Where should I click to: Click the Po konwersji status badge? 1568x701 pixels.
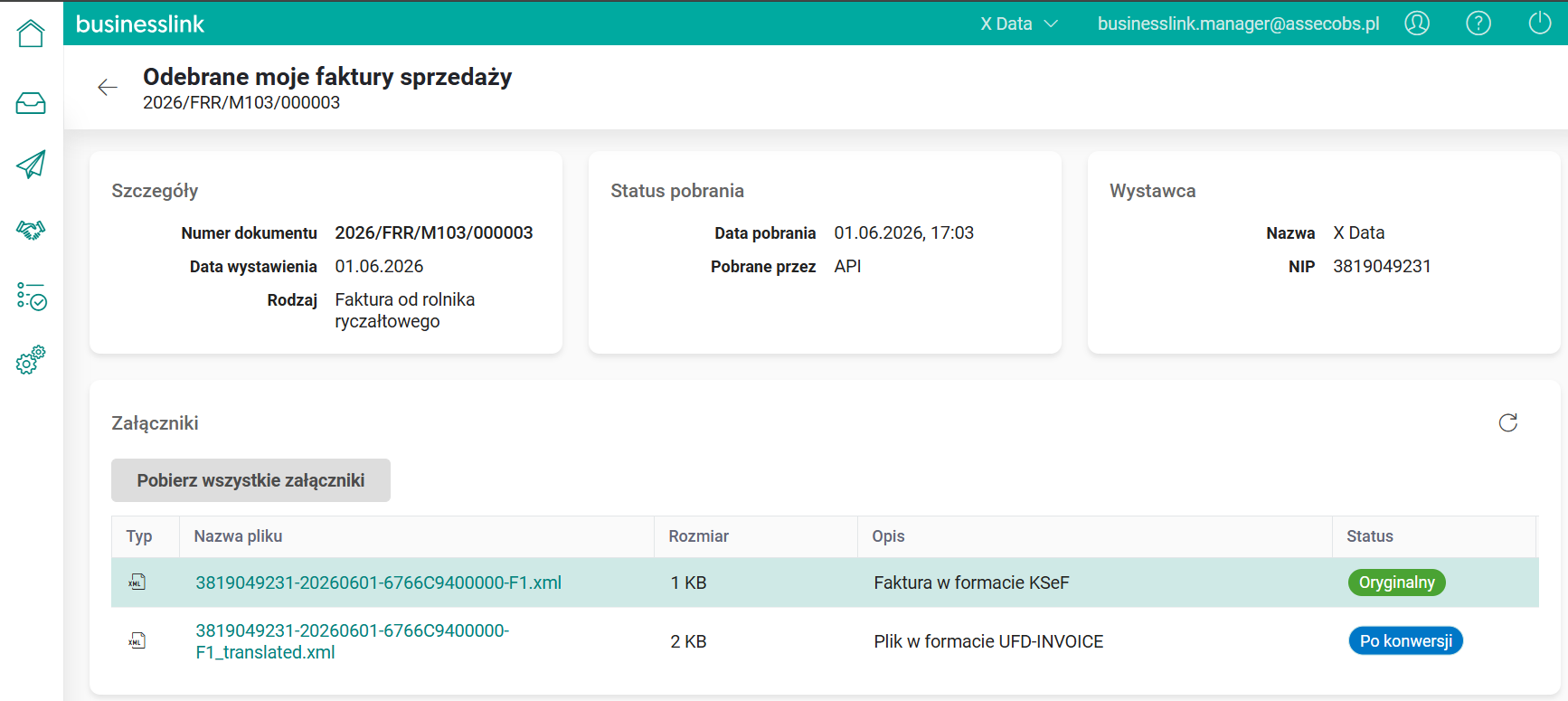point(1406,641)
